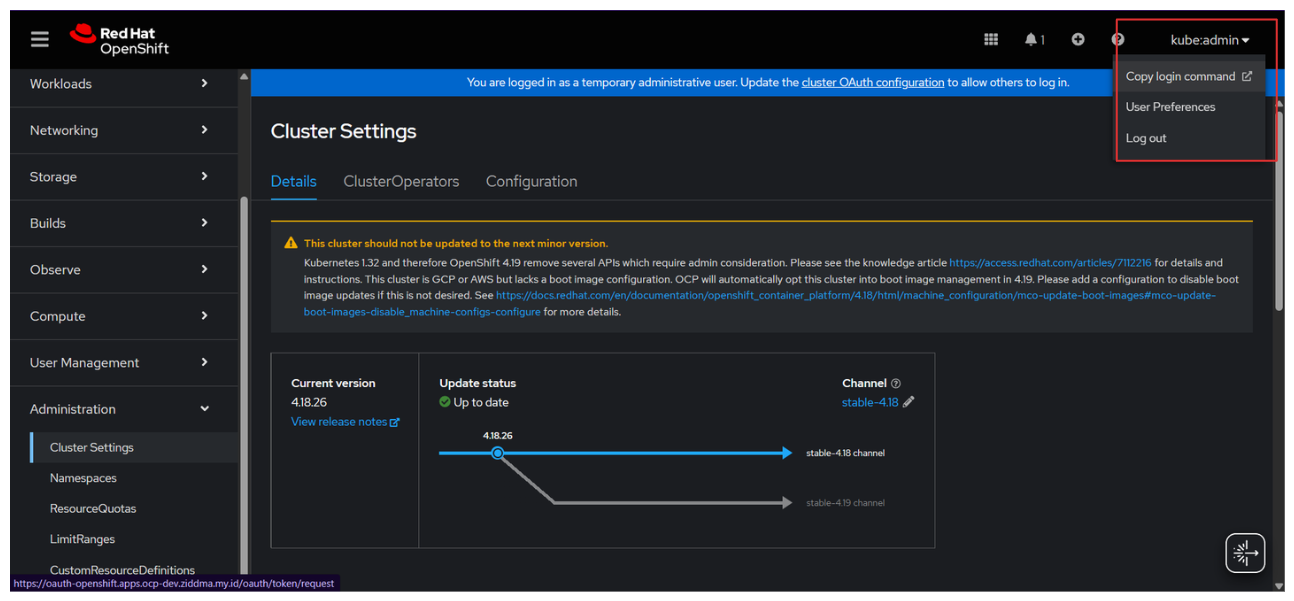
Task: Open the help question mark menu
Action: click(x=1118, y=40)
